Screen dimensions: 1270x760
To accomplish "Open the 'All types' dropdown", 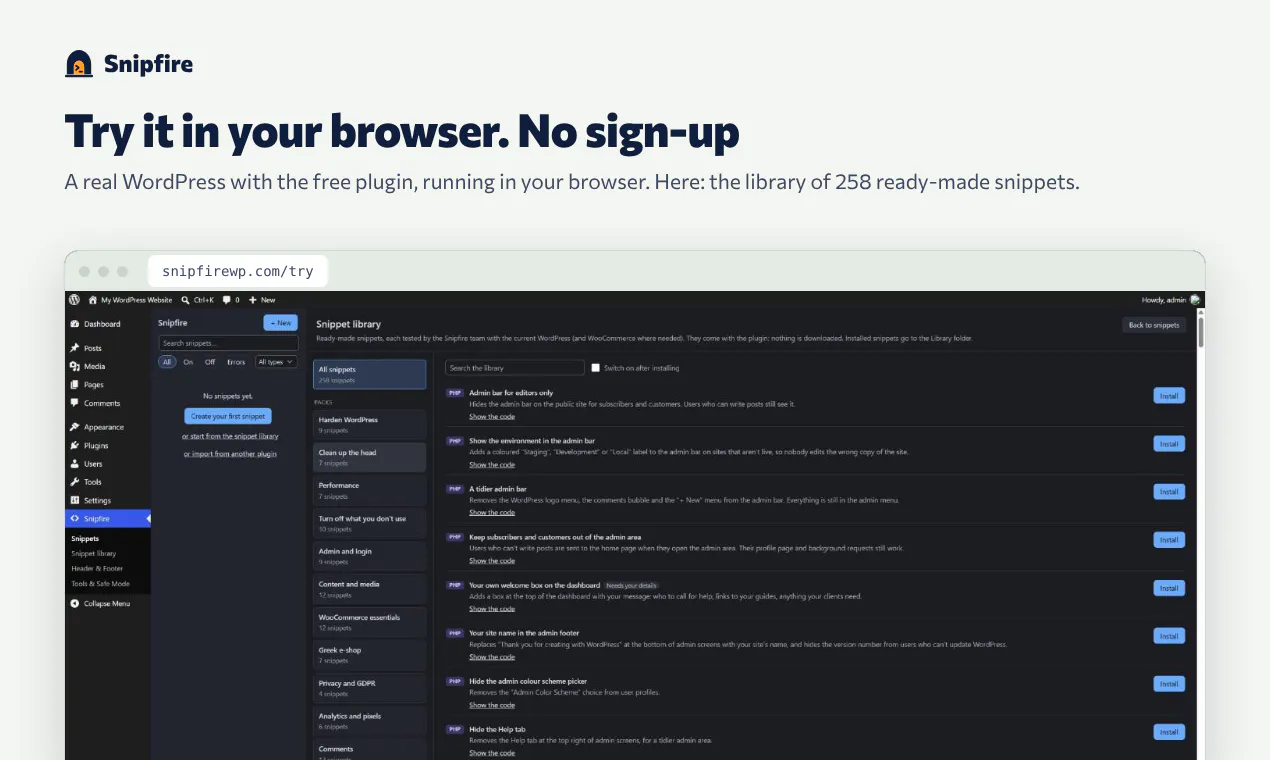I will click(276, 362).
